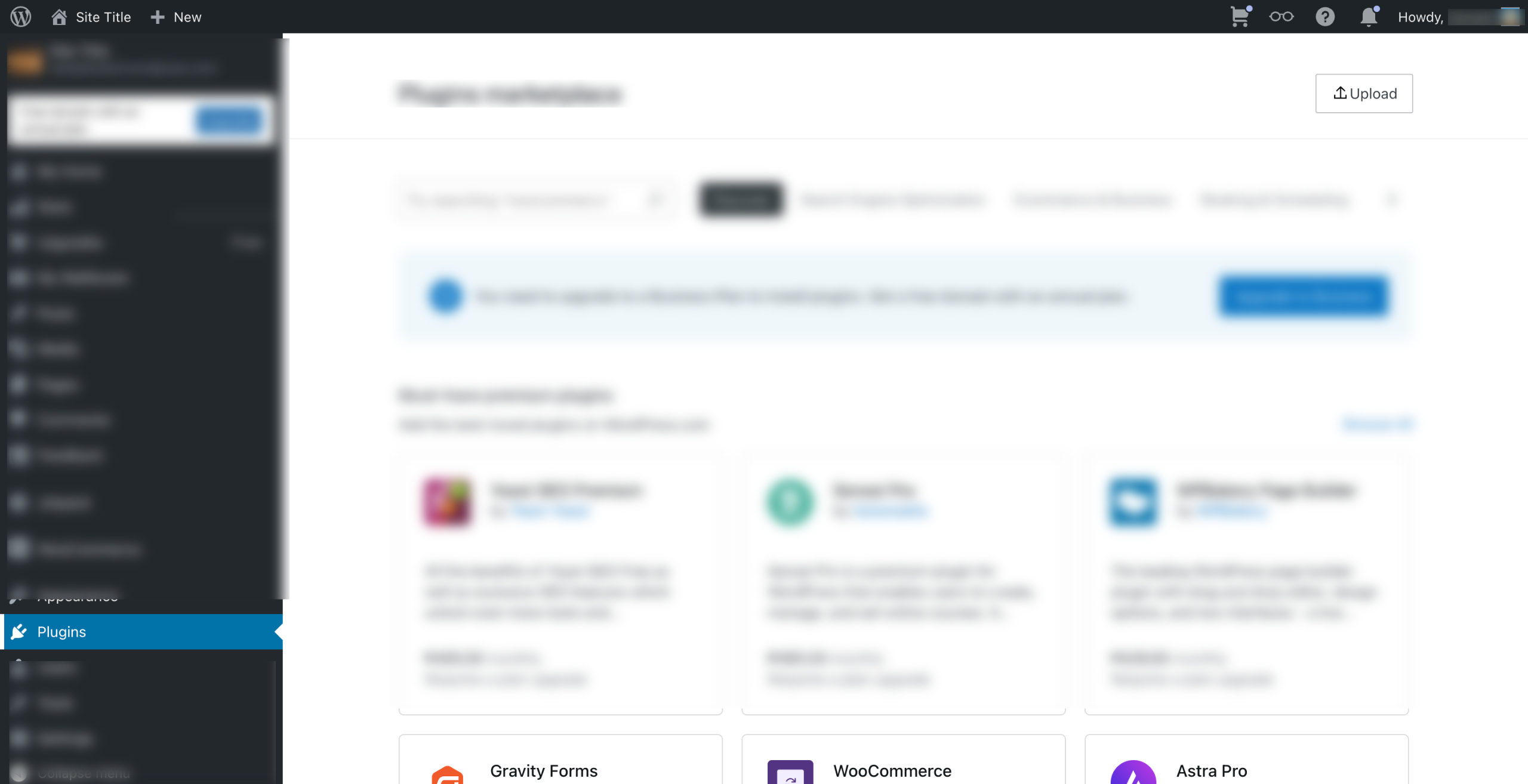Click the home icon beside Site Title
Screen dimensions: 1528x784
59,17
